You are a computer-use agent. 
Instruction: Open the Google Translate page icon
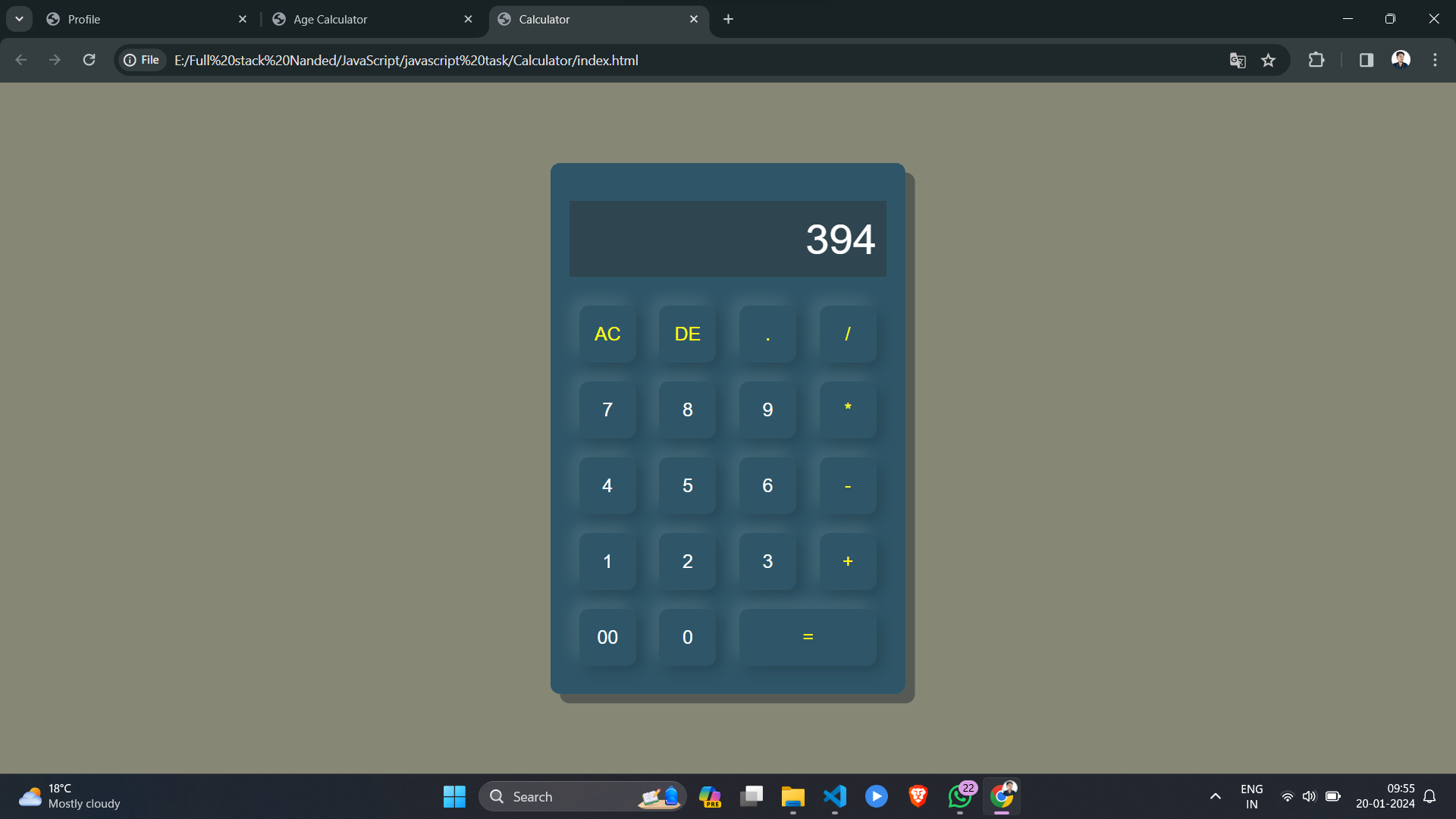(1238, 61)
